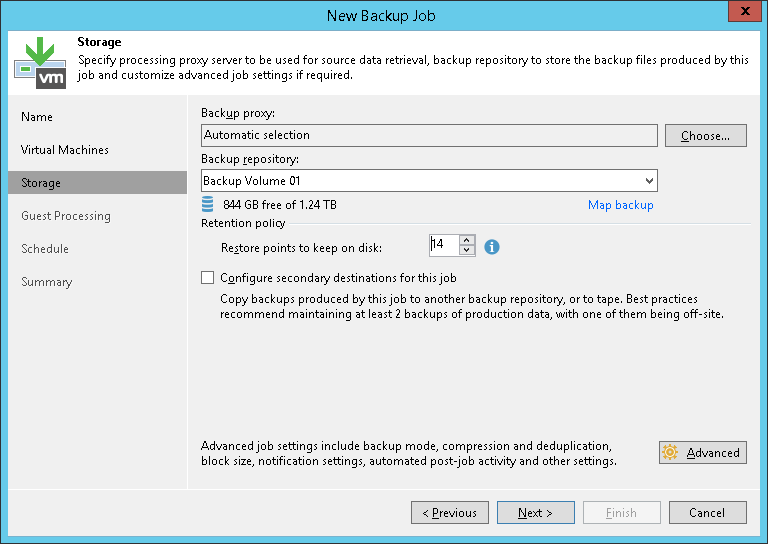
Task: Open the Schedule step
Action: point(45,249)
